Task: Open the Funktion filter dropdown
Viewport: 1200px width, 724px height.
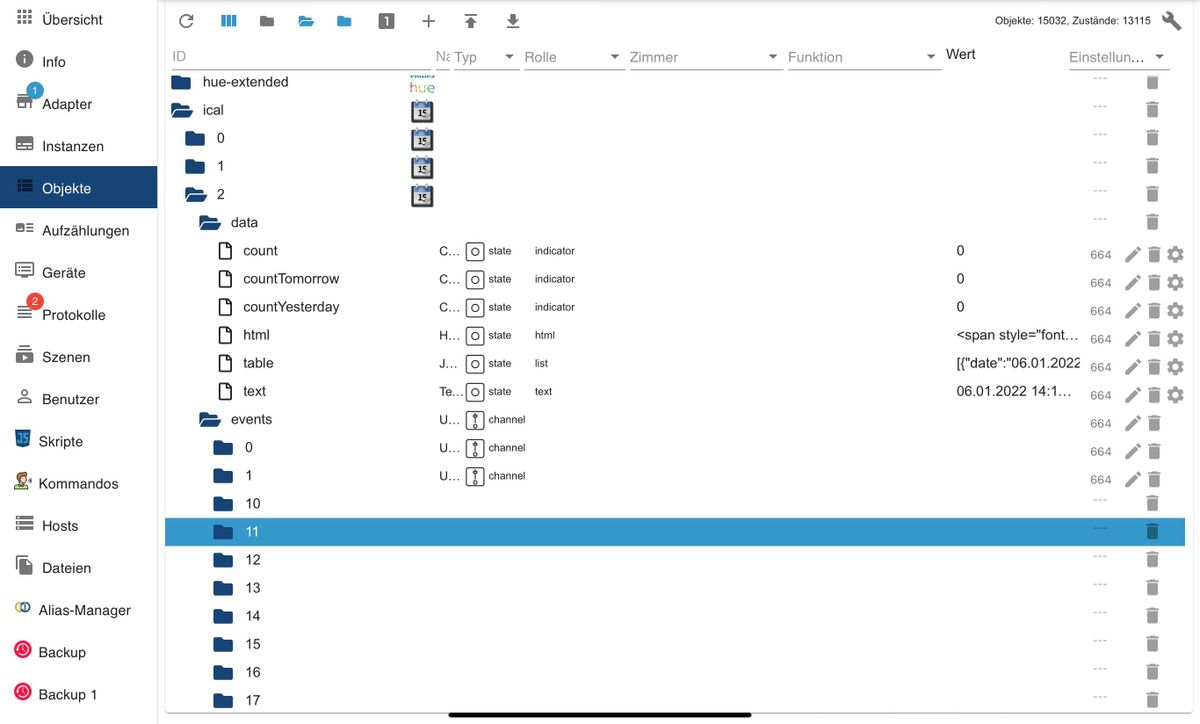Action: click(x=863, y=58)
